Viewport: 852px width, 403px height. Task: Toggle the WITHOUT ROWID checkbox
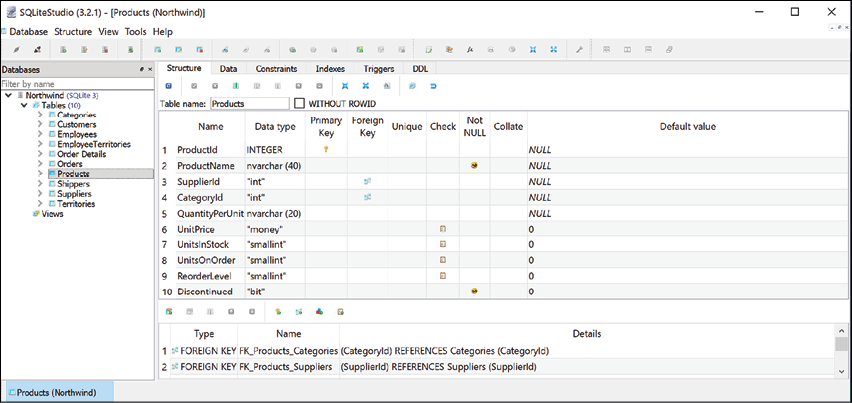(x=299, y=103)
